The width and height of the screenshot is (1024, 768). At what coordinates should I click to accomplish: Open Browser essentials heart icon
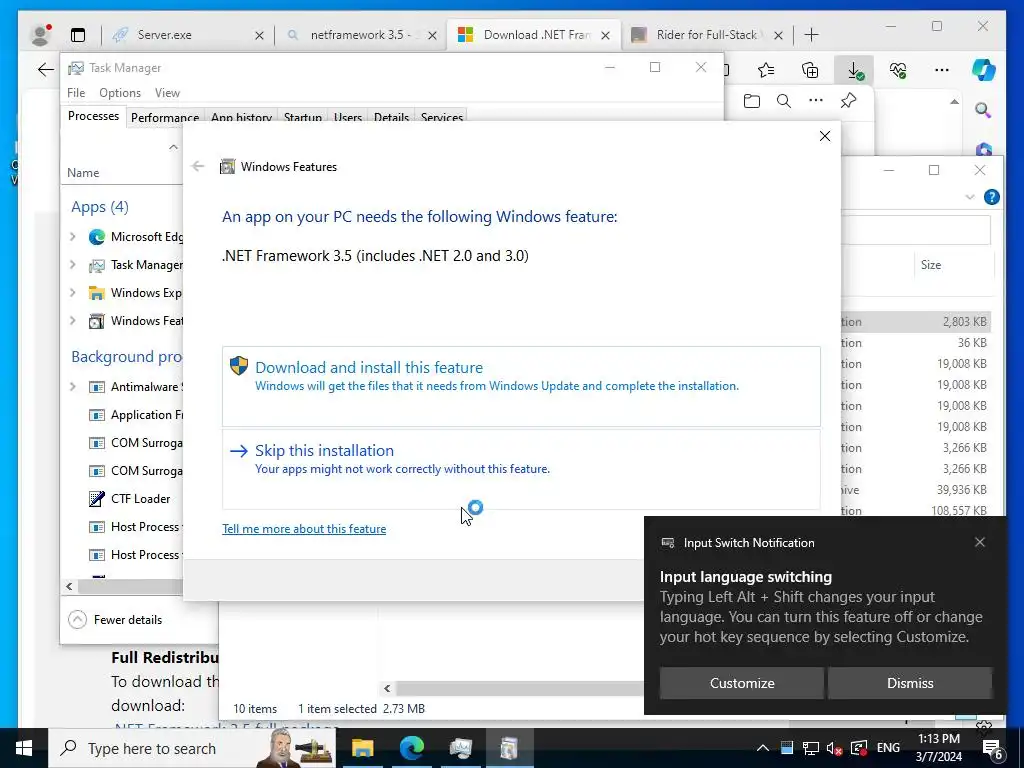(898, 70)
